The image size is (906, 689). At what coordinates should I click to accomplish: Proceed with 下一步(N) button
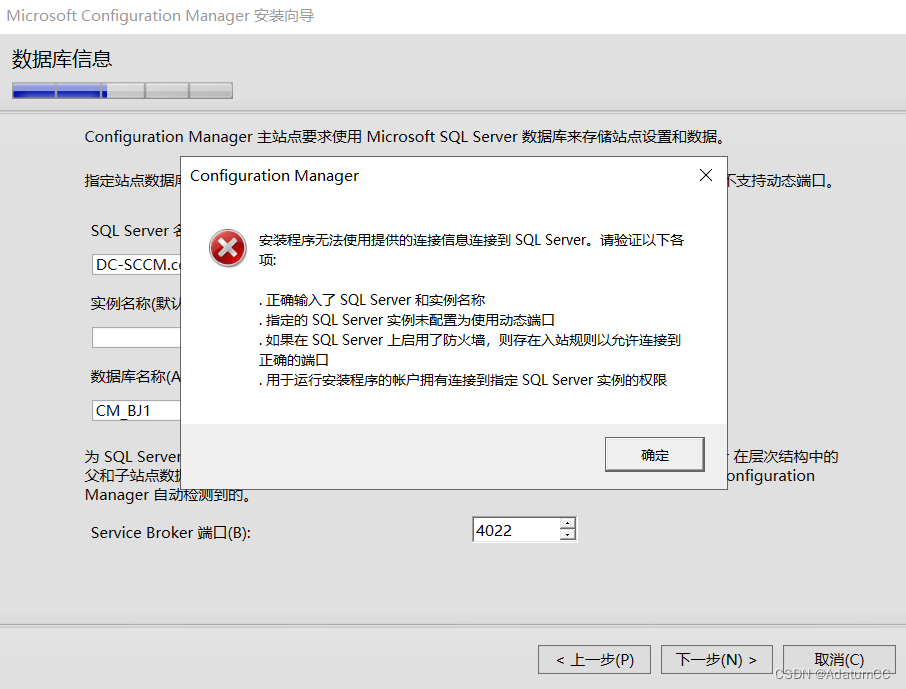point(716,660)
